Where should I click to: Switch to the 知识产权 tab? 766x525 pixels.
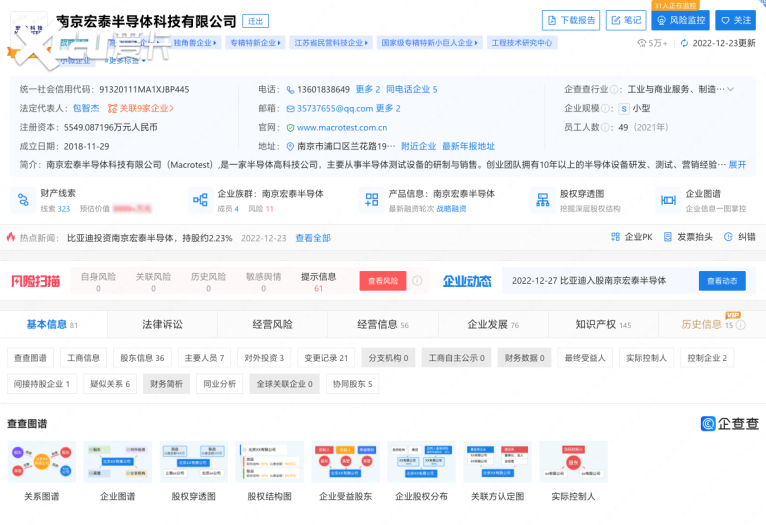click(603, 324)
